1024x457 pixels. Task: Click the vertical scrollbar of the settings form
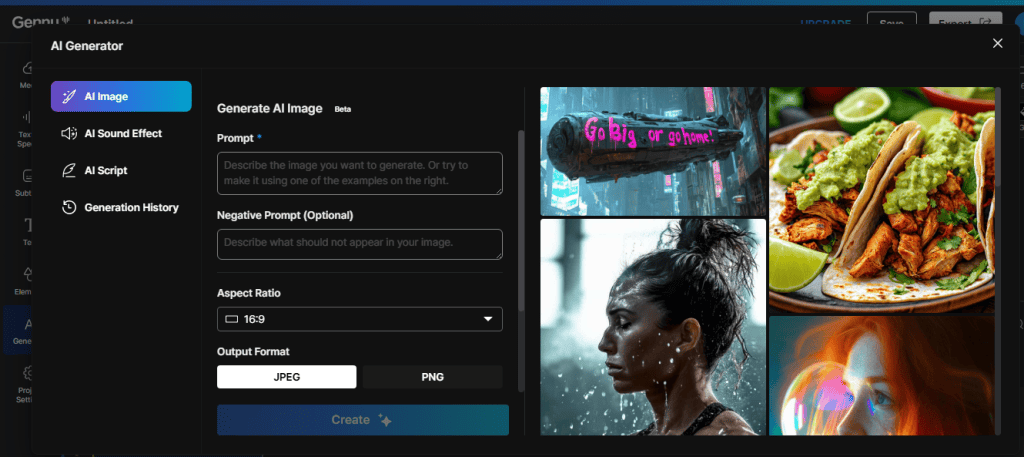click(520, 220)
